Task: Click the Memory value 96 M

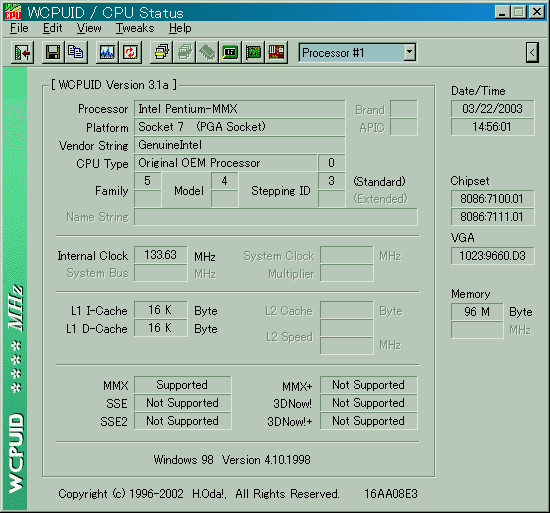Action: click(477, 312)
